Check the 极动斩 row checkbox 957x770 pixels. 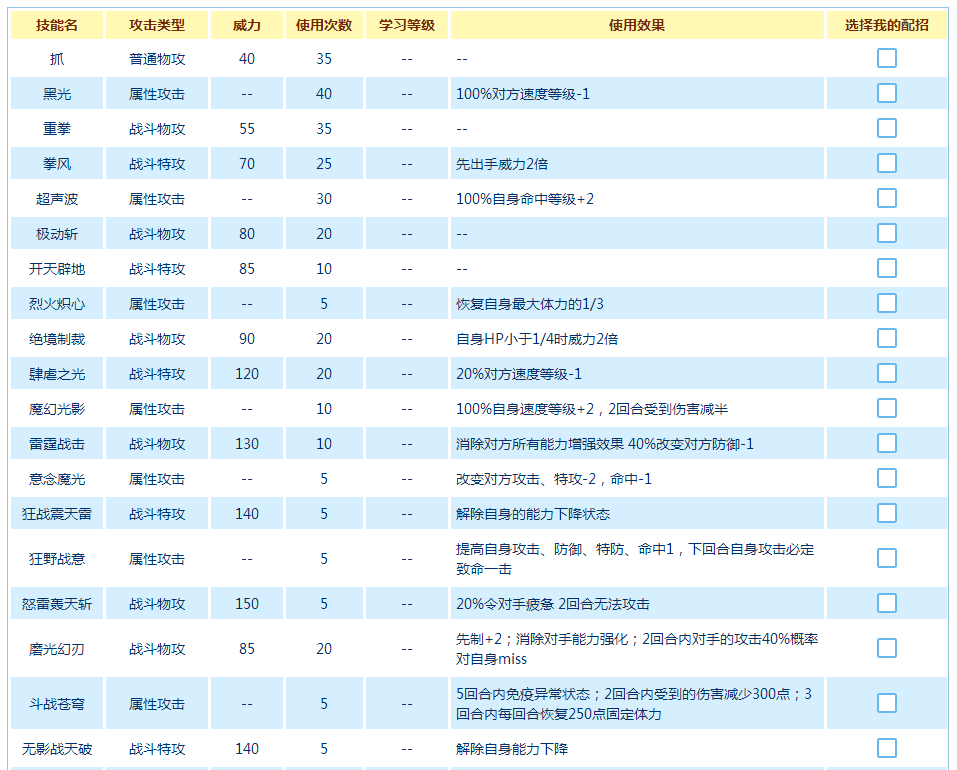[886, 233]
